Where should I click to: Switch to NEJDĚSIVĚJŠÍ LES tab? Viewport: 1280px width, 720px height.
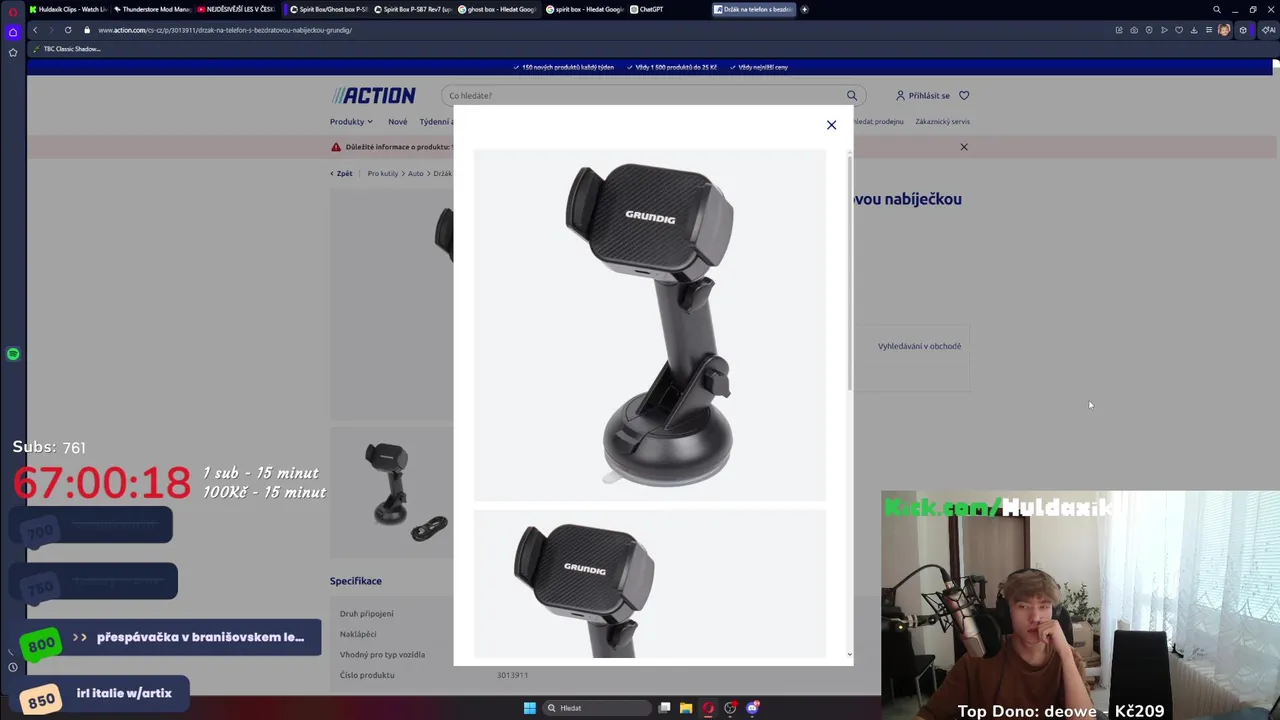pyautogui.click(x=235, y=9)
